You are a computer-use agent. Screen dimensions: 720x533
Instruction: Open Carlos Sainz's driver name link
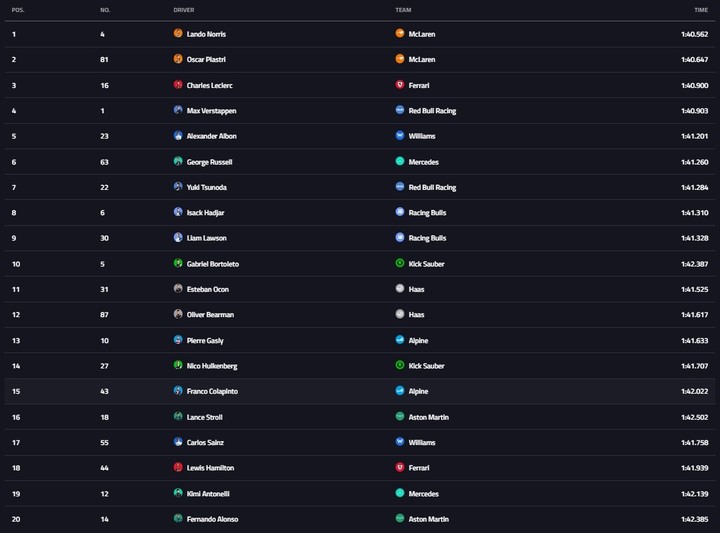click(x=205, y=443)
